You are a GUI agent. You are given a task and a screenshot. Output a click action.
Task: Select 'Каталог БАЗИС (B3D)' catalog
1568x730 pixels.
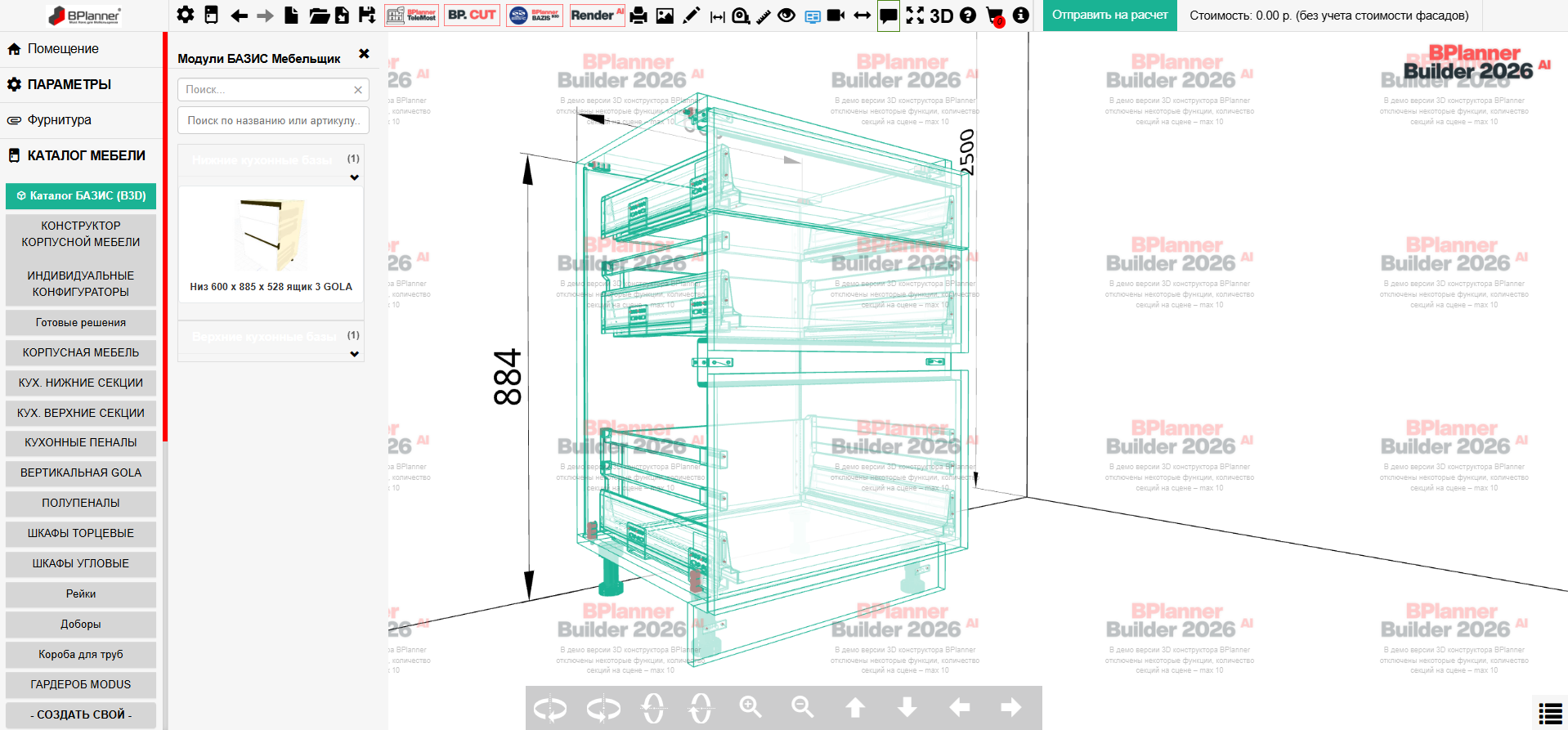click(x=81, y=195)
